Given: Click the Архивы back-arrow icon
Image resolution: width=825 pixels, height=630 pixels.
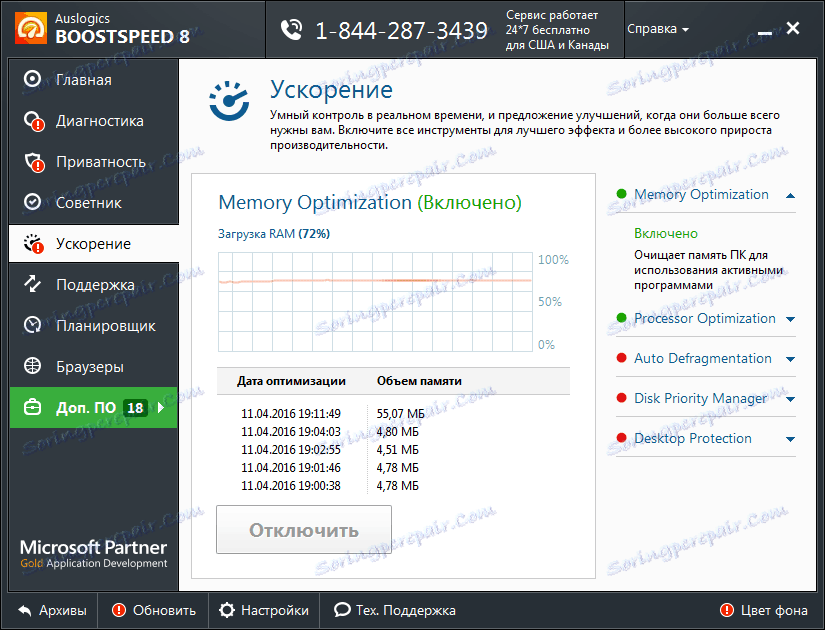Looking at the screenshot, I should point(25,611).
